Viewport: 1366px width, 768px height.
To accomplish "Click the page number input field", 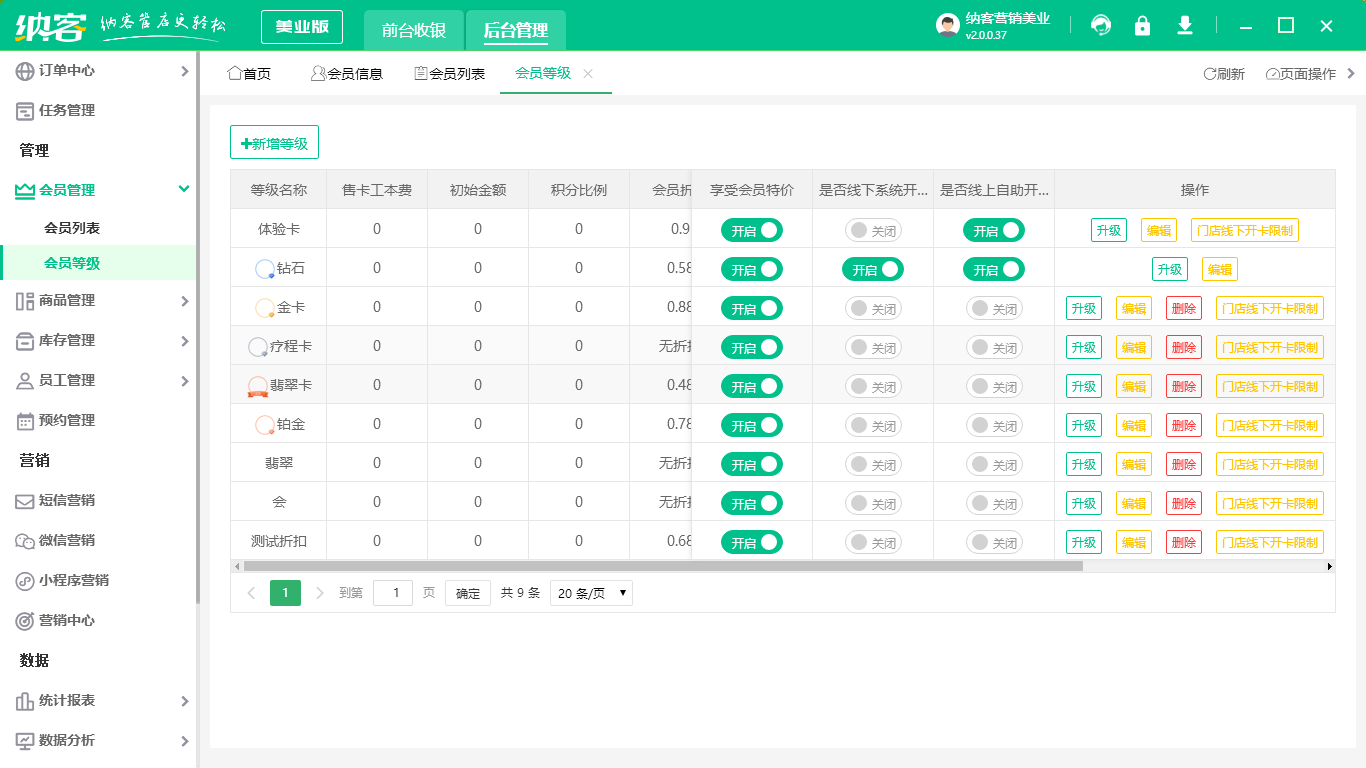I will coord(393,592).
